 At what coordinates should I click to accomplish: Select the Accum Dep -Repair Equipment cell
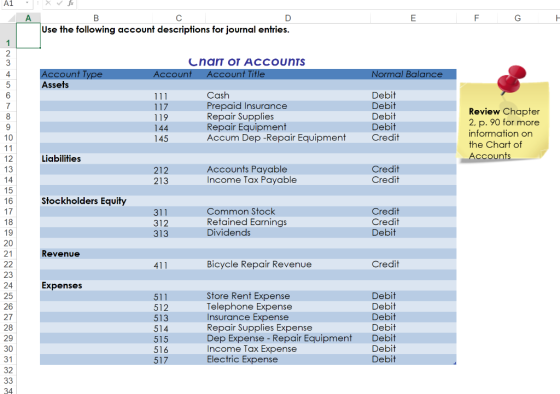coord(288,138)
